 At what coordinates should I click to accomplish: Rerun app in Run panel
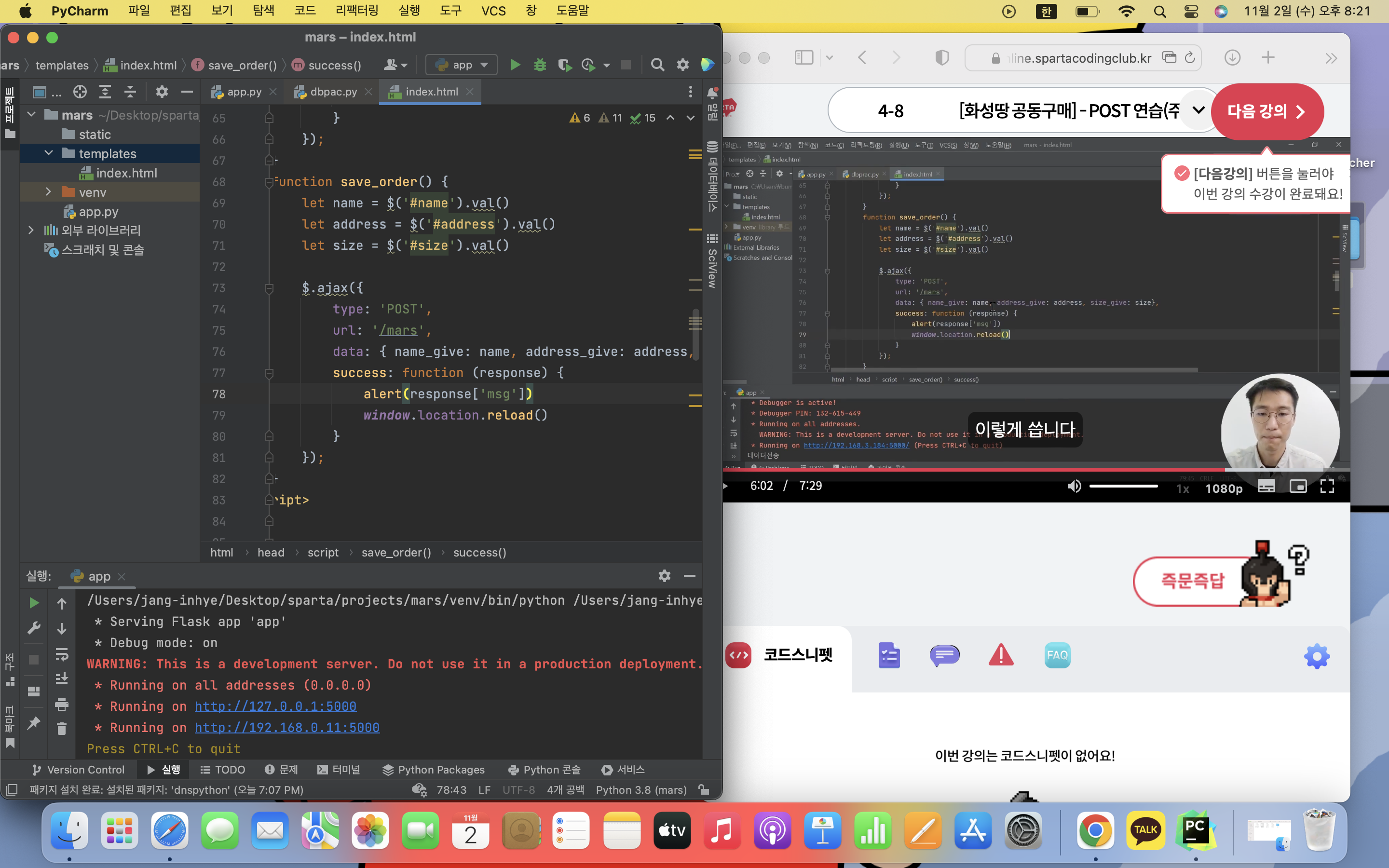click(34, 603)
